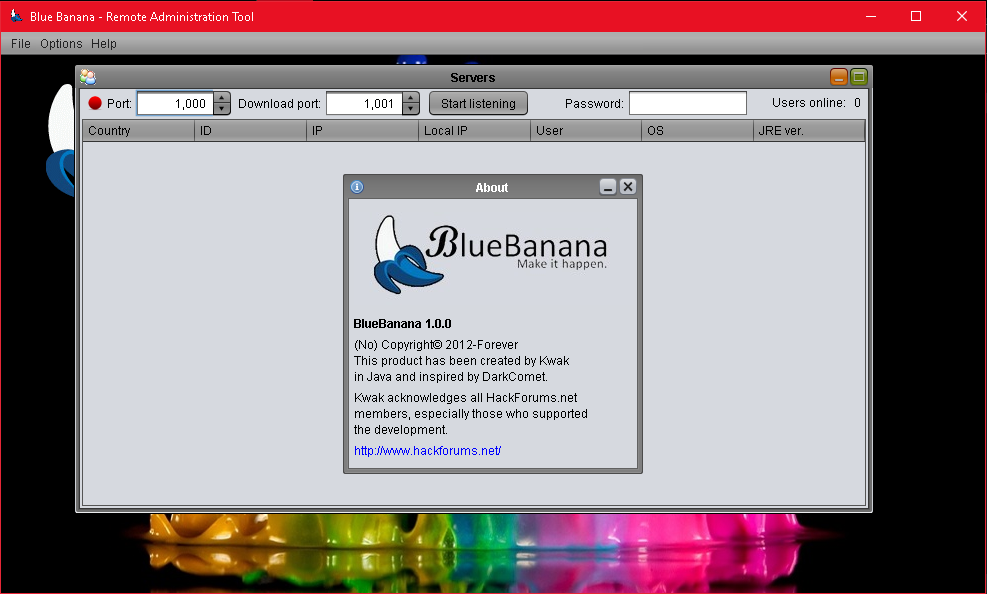The image size is (987, 594).
Task: Increase the Port value using its up arrow
Action: click(x=220, y=98)
